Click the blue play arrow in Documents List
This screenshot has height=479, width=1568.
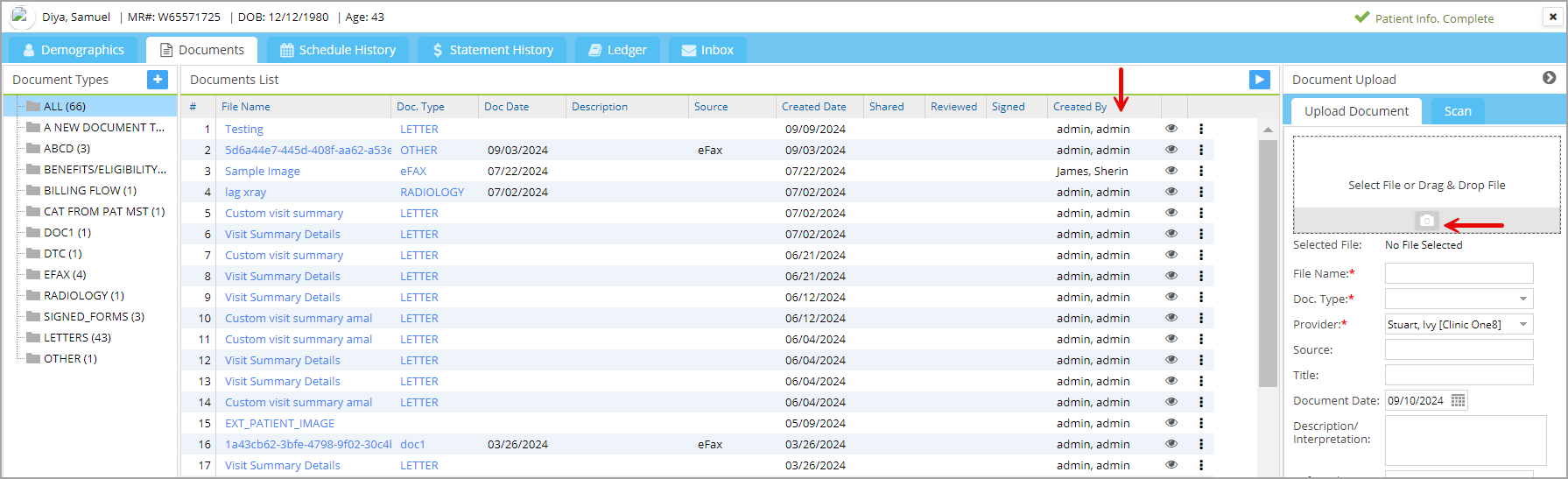[1259, 80]
